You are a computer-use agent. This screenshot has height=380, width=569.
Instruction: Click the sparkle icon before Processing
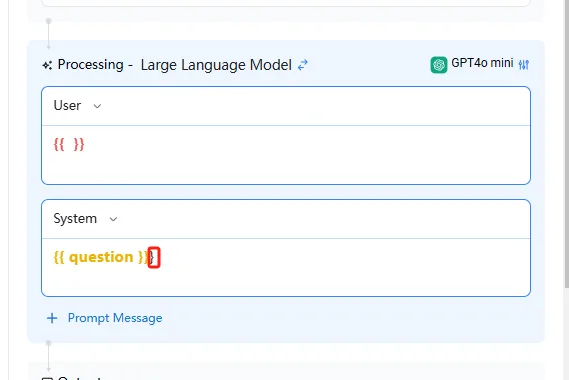tap(47, 65)
